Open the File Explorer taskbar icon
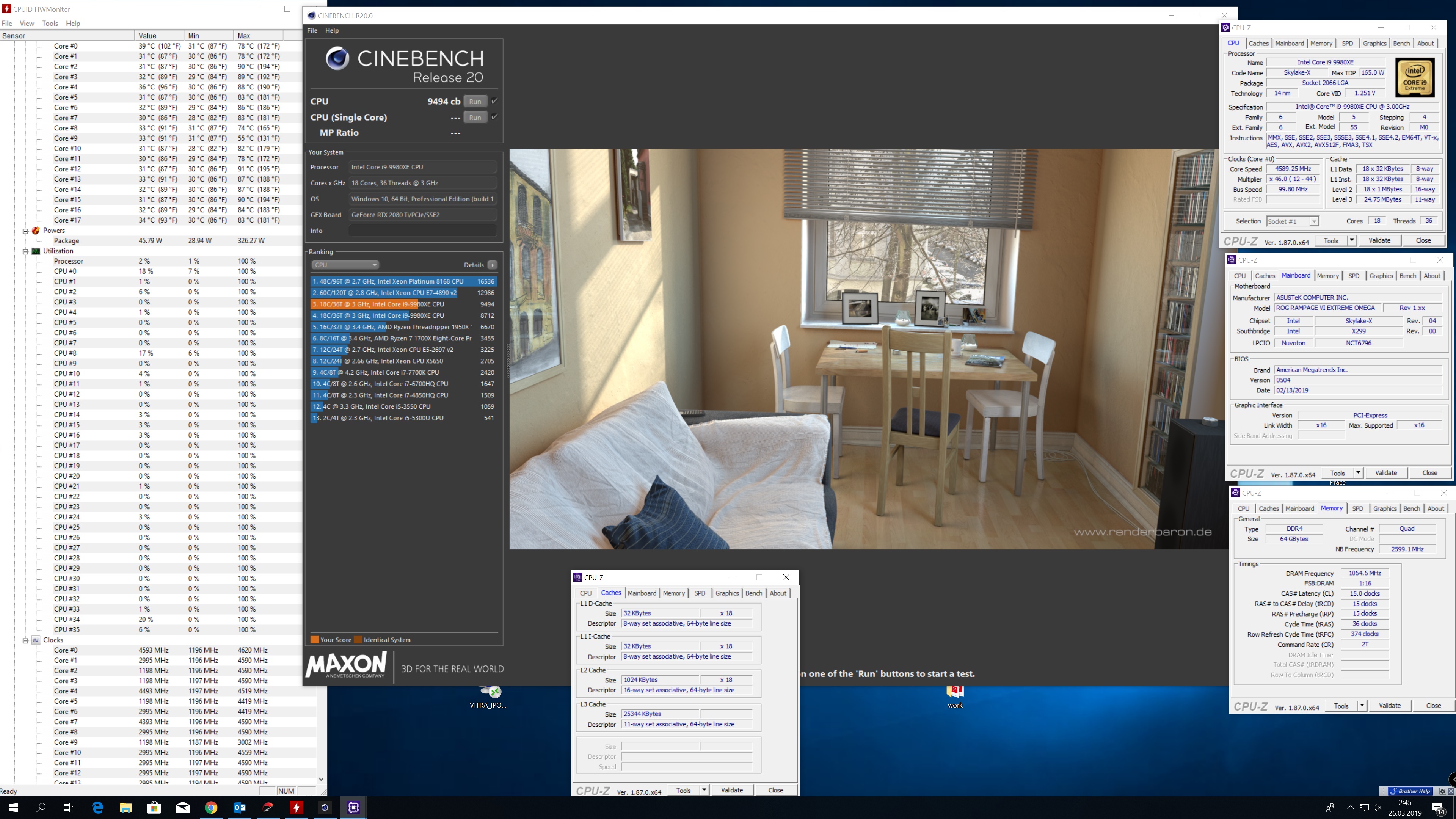 click(x=126, y=808)
